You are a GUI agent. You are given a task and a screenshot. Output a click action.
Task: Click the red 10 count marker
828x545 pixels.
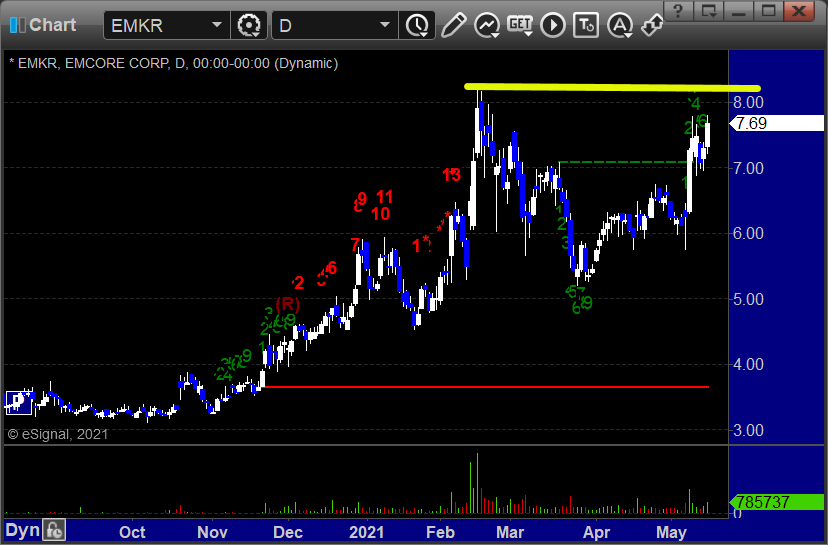[x=380, y=214]
